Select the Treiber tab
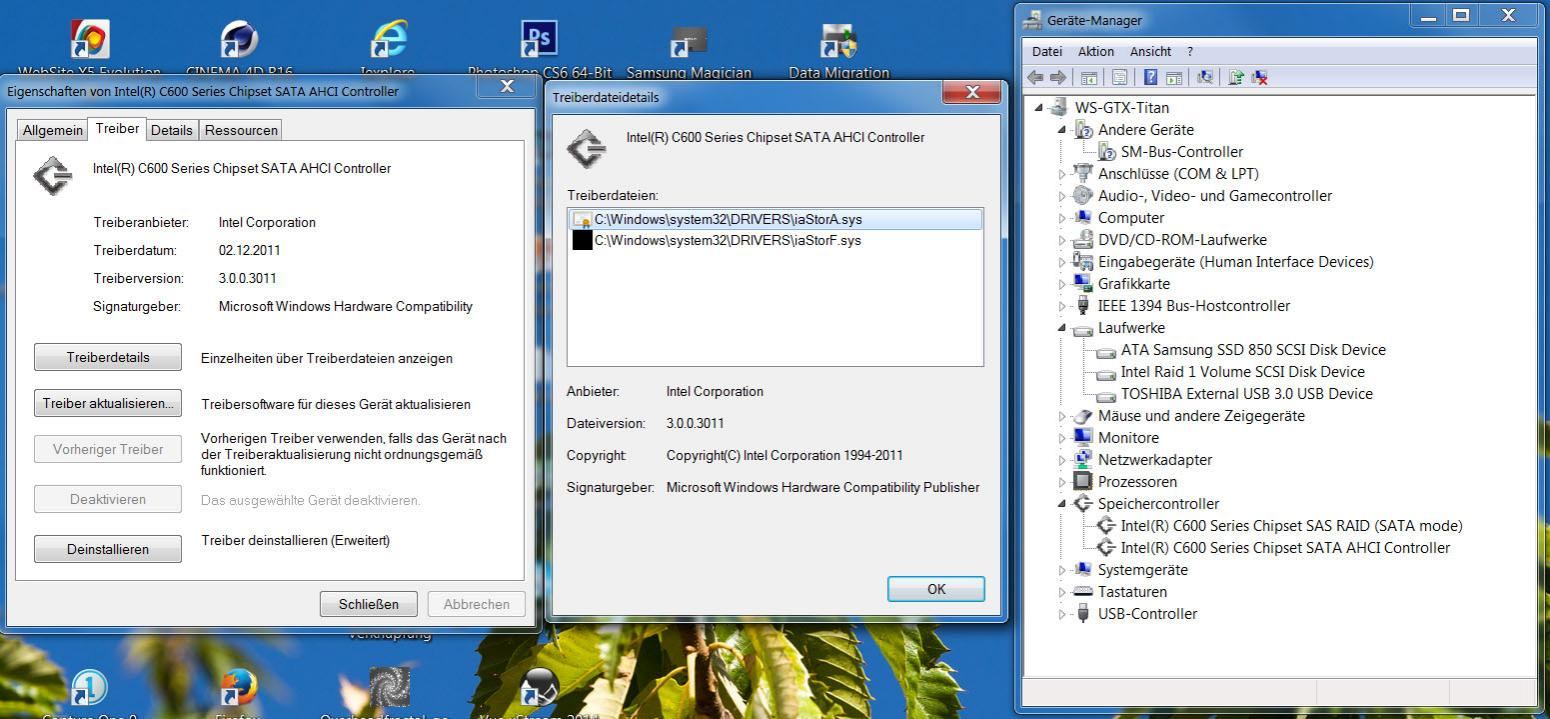Image resolution: width=1550 pixels, height=719 pixels. [x=117, y=129]
